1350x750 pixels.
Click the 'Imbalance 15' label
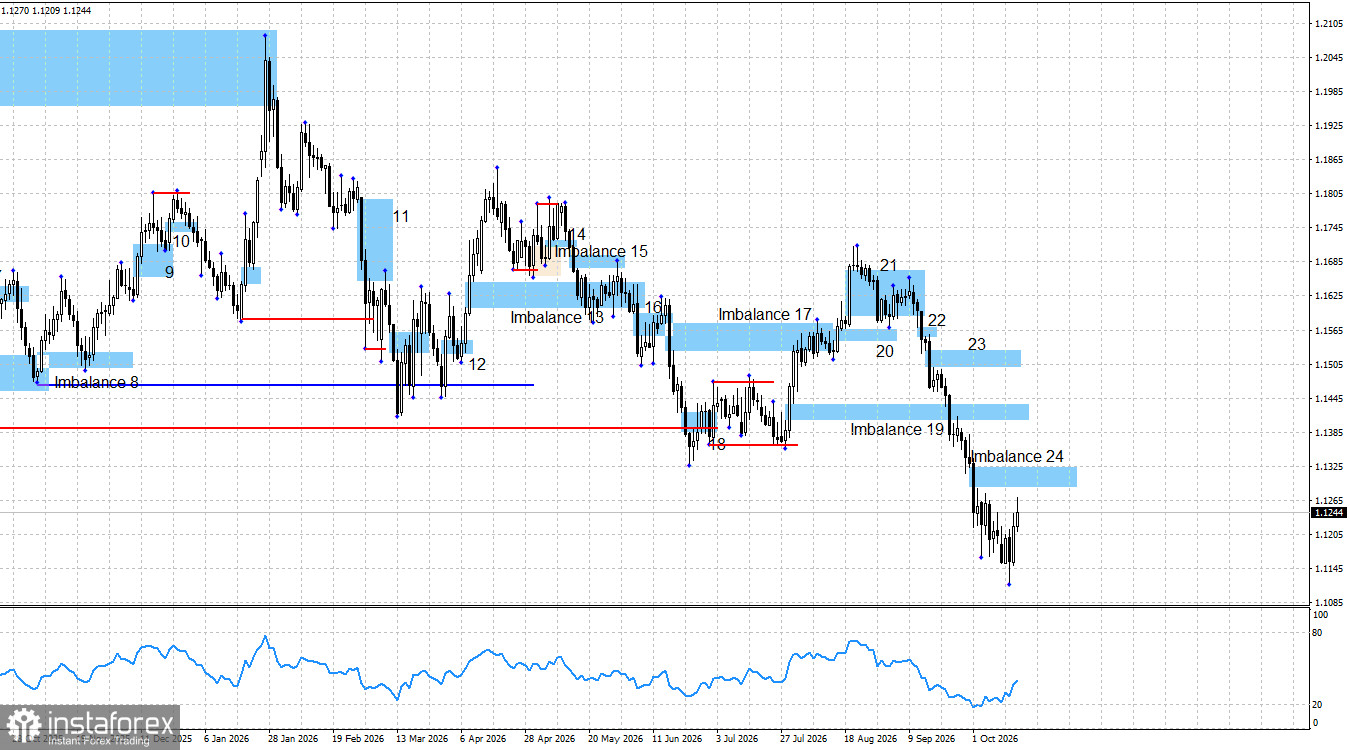coord(601,252)
